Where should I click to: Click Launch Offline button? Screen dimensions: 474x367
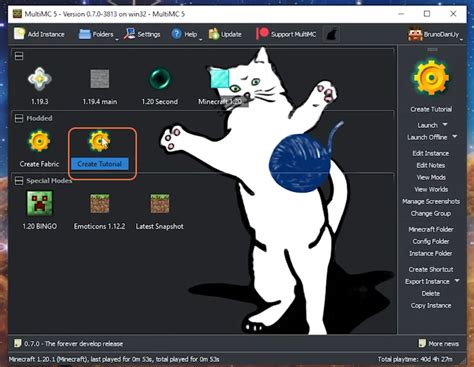(427, 137)
